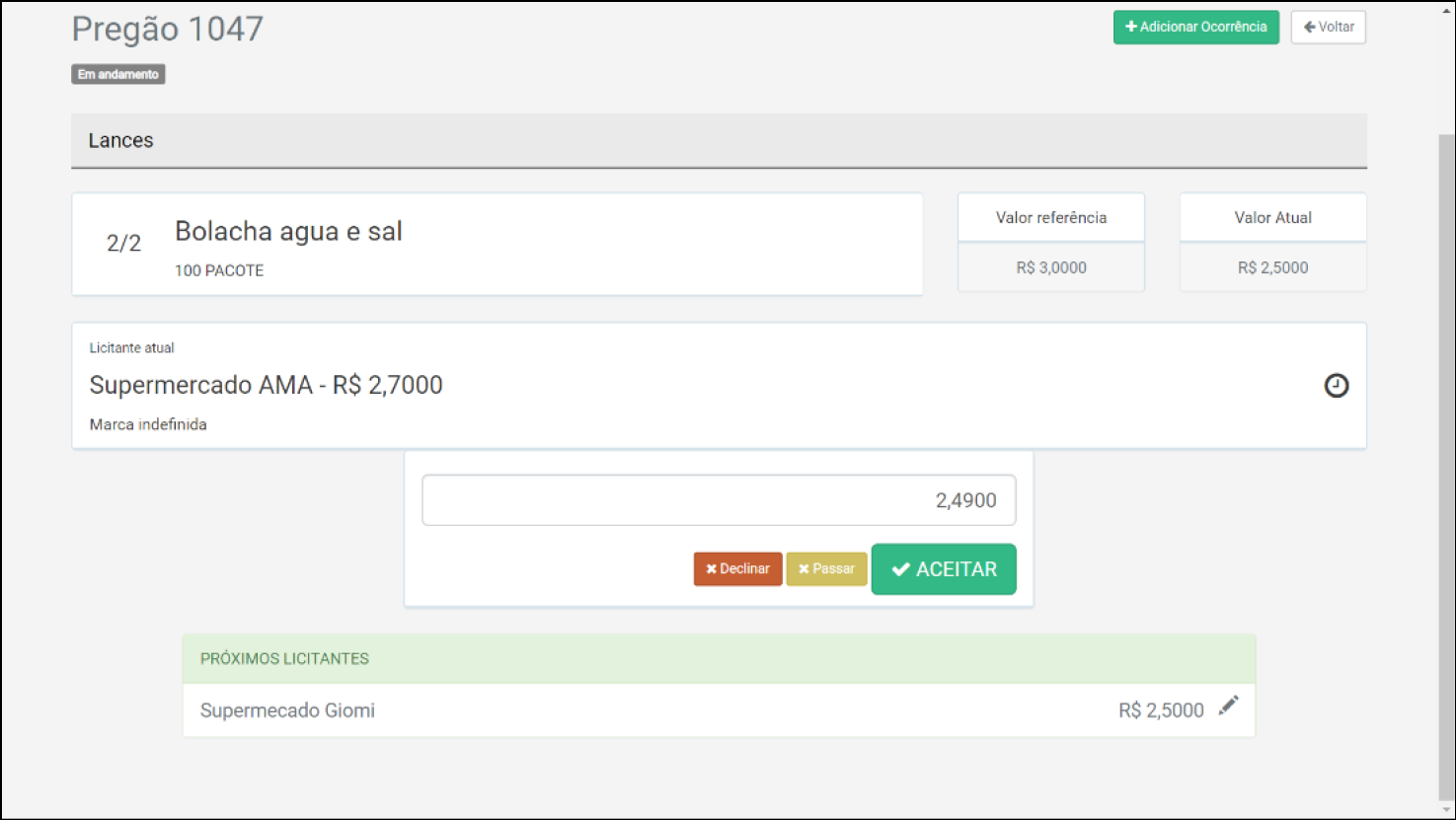Click the Próximos Licitantes header
The image size is (1456, 820).
tap(284, 659)
